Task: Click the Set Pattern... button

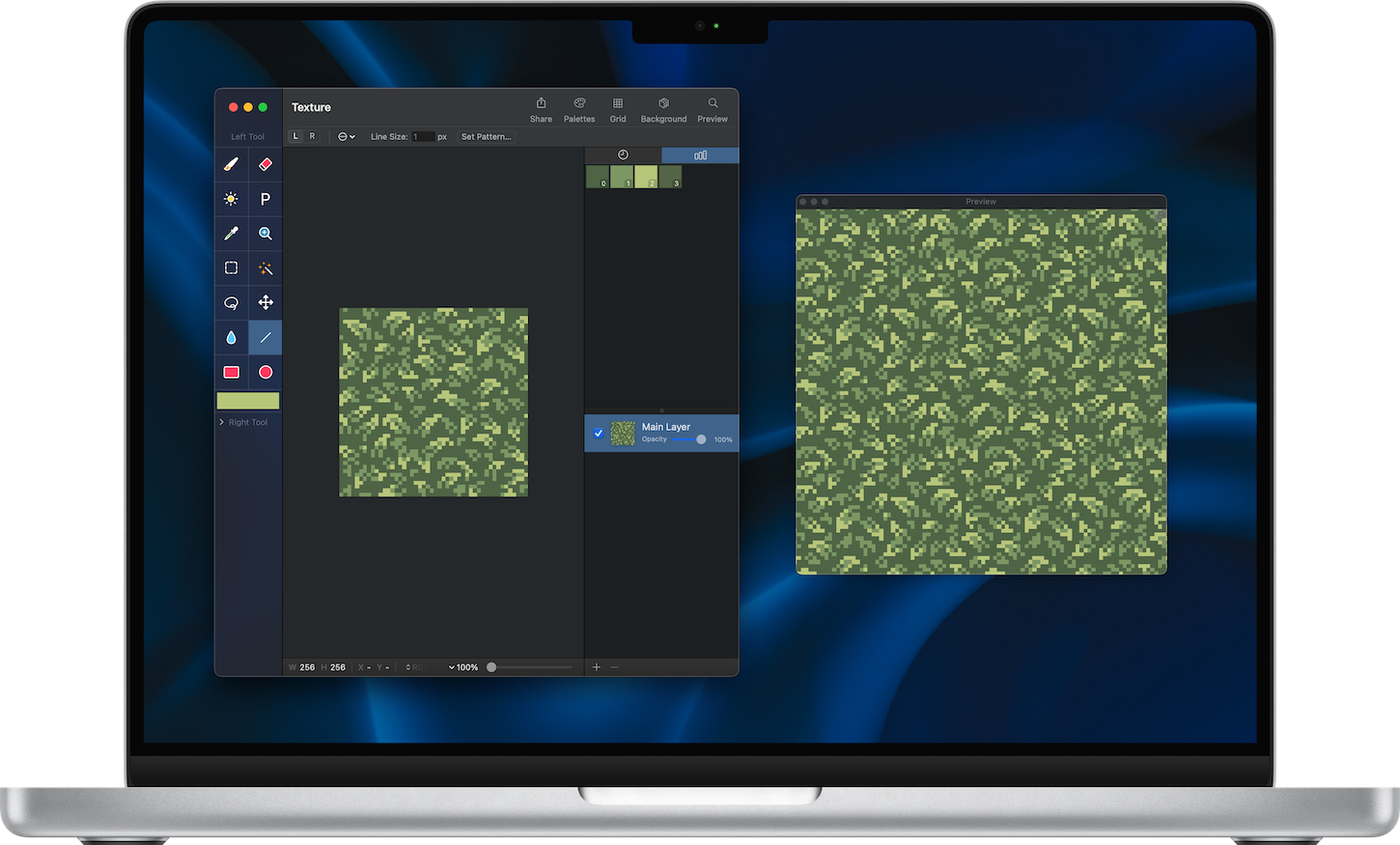Action: coord(486,136)
